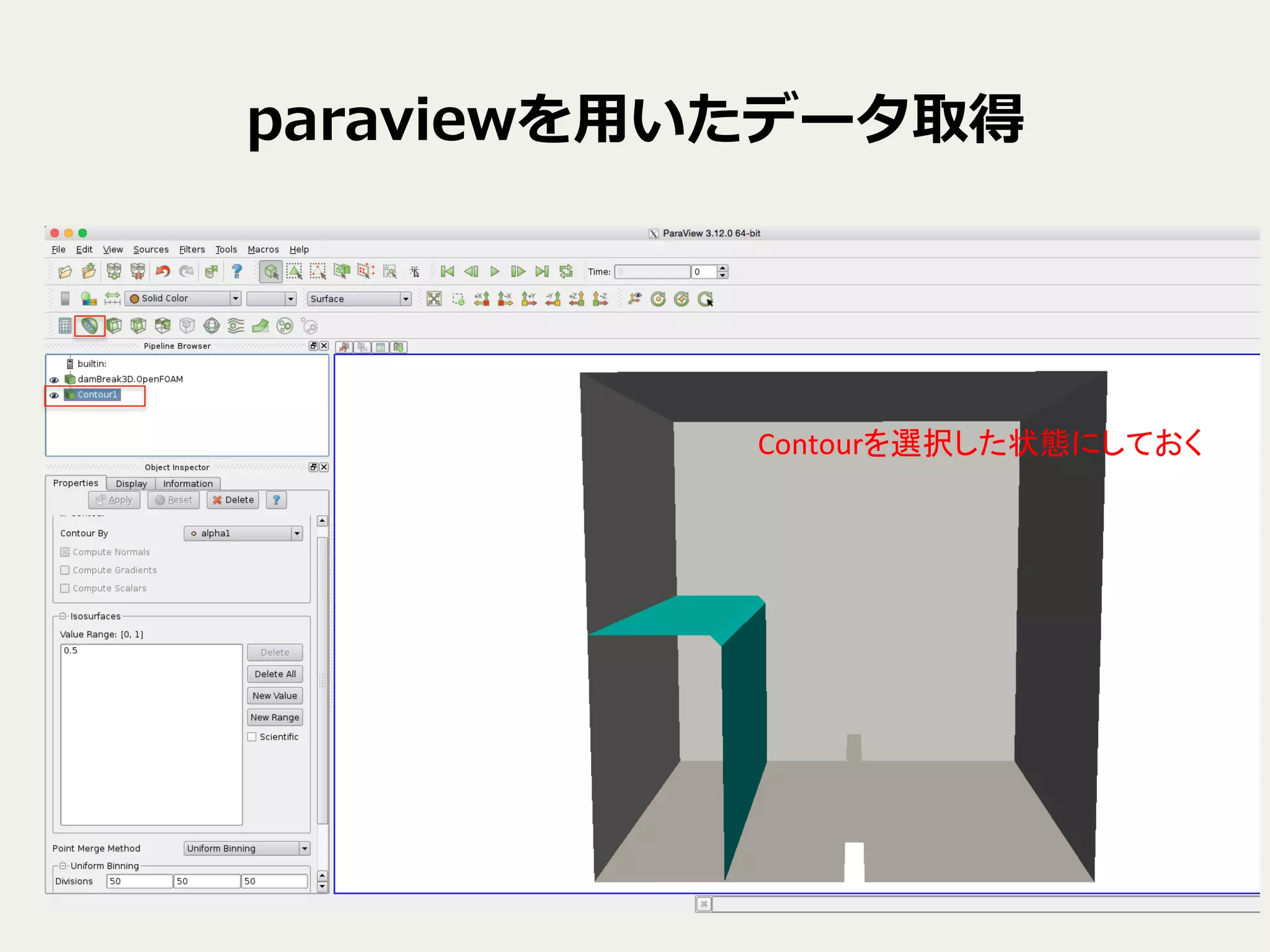
Task: Click the first Divisions input field
Action: [140, 881]
